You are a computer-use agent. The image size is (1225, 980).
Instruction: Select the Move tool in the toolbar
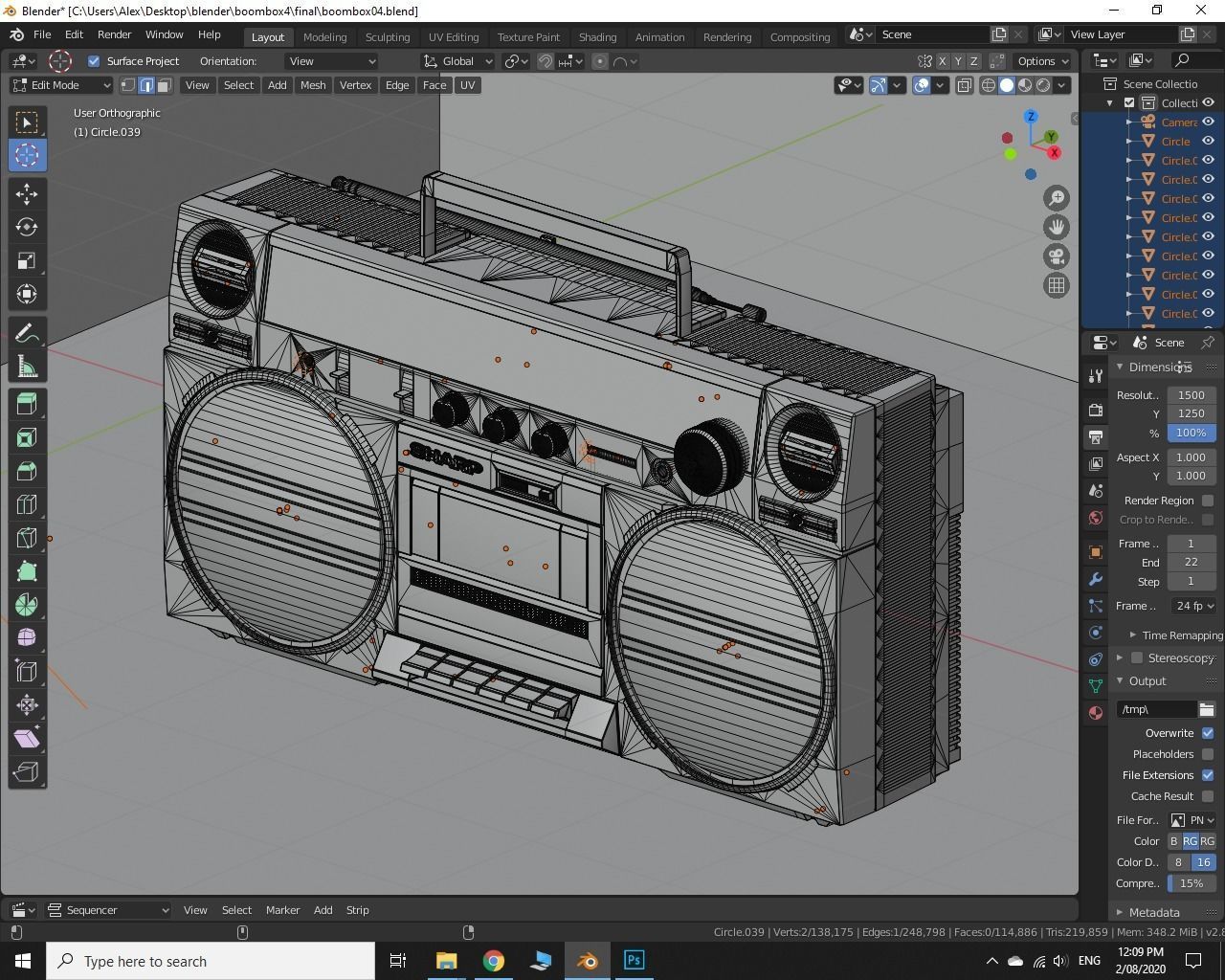(27, 193)
